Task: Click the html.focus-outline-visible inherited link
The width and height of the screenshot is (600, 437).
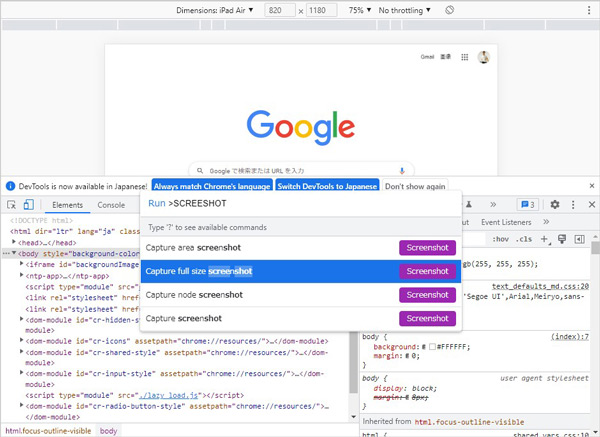Action: tap(469, 422)
